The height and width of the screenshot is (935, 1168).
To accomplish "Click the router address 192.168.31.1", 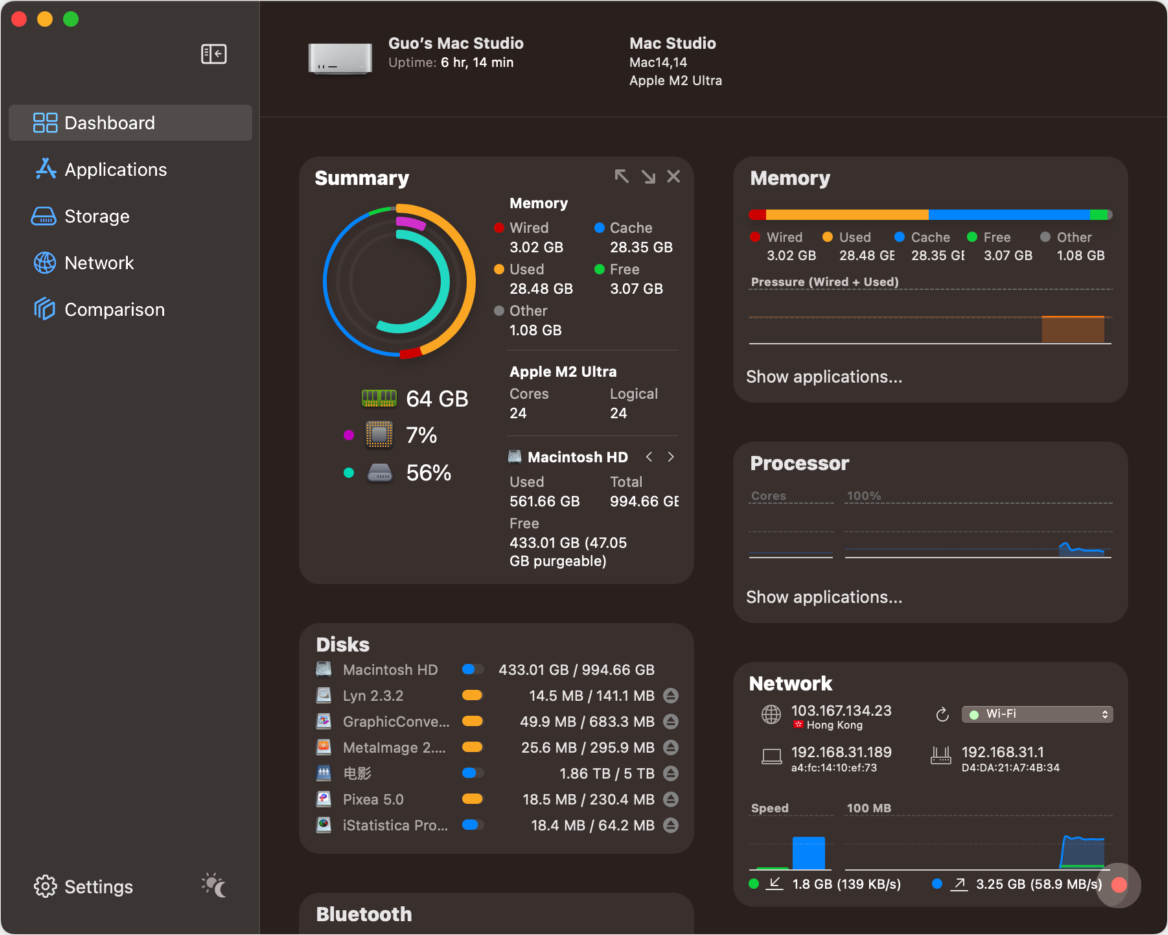I will click(x=1003, y=752).
